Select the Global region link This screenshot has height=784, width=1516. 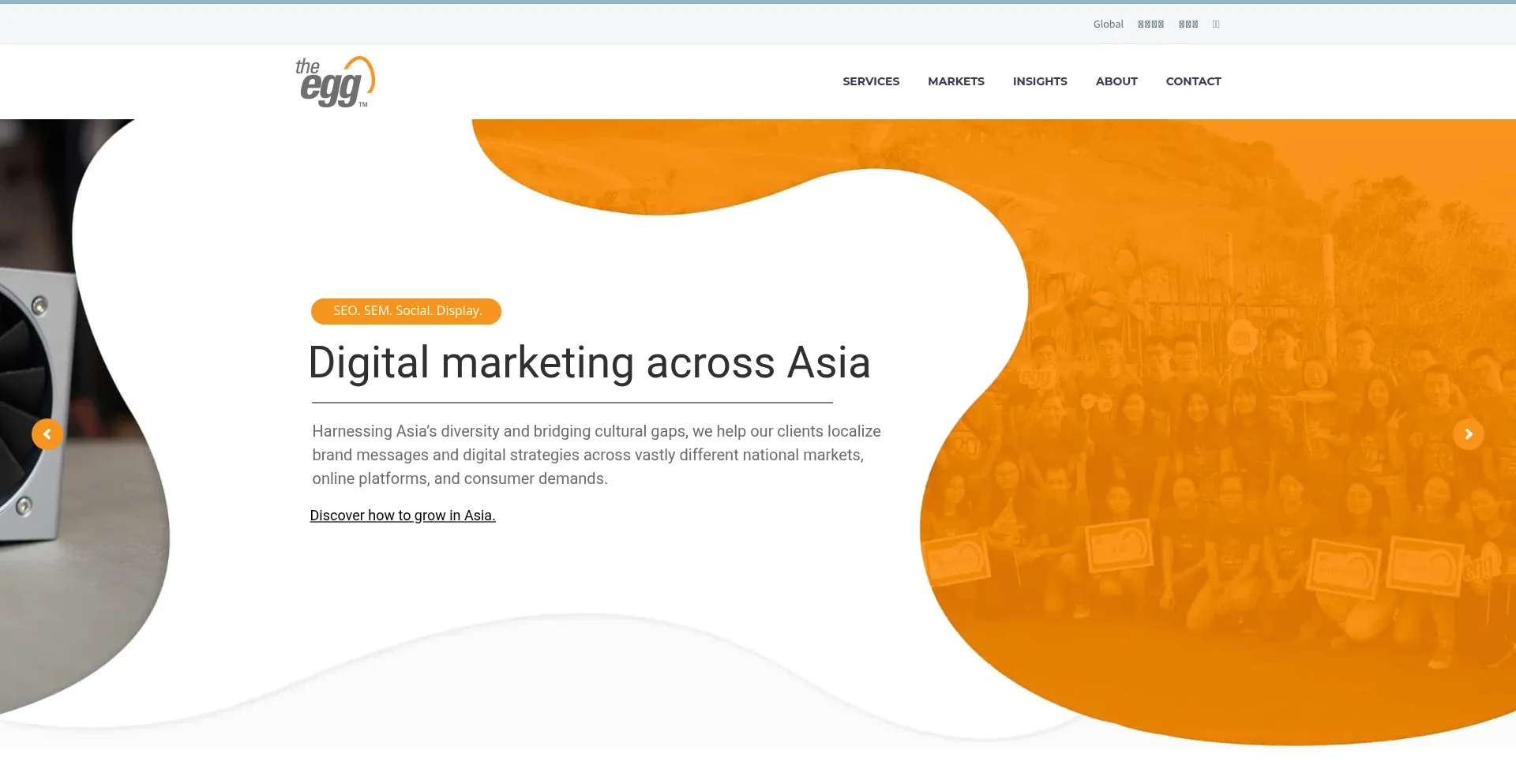point(1109,24)
